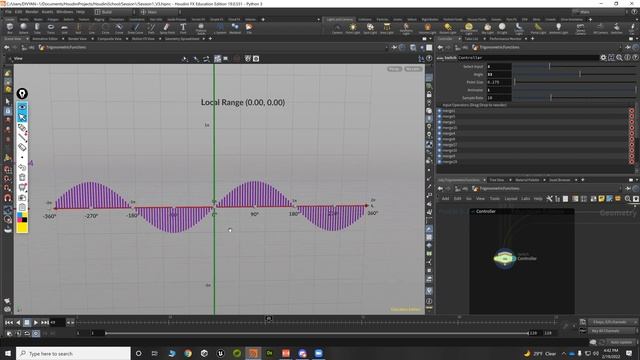This screenshot has height=360, width=640.
Task: Open the File menu
Action: click(8, 12)
